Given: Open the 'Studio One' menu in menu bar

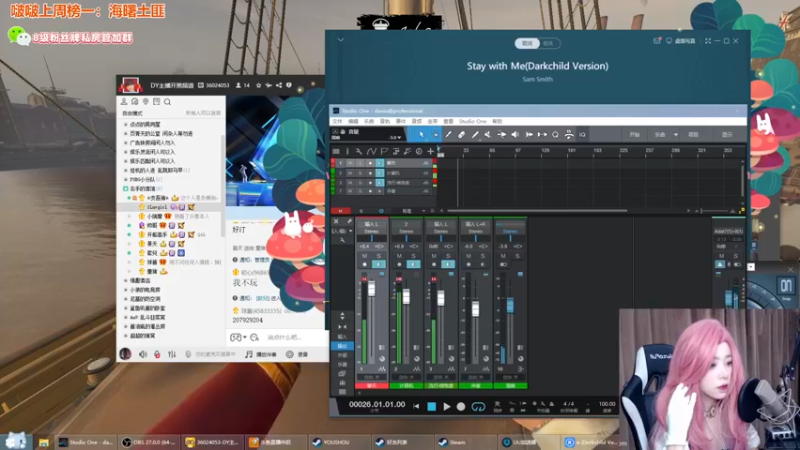Looking at the screenshot, I should (x=472, y=121).
